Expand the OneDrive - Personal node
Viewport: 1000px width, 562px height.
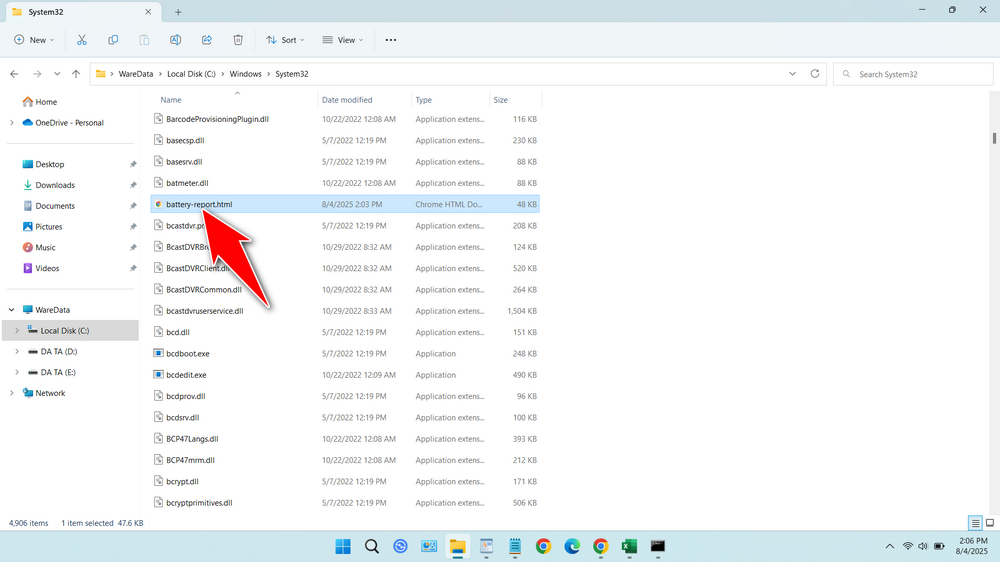[11, 122]
